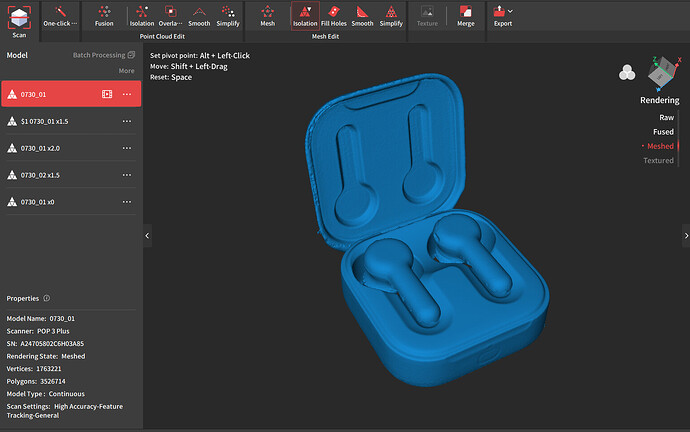Click Rendering State: Meshed text

[46, 356]
